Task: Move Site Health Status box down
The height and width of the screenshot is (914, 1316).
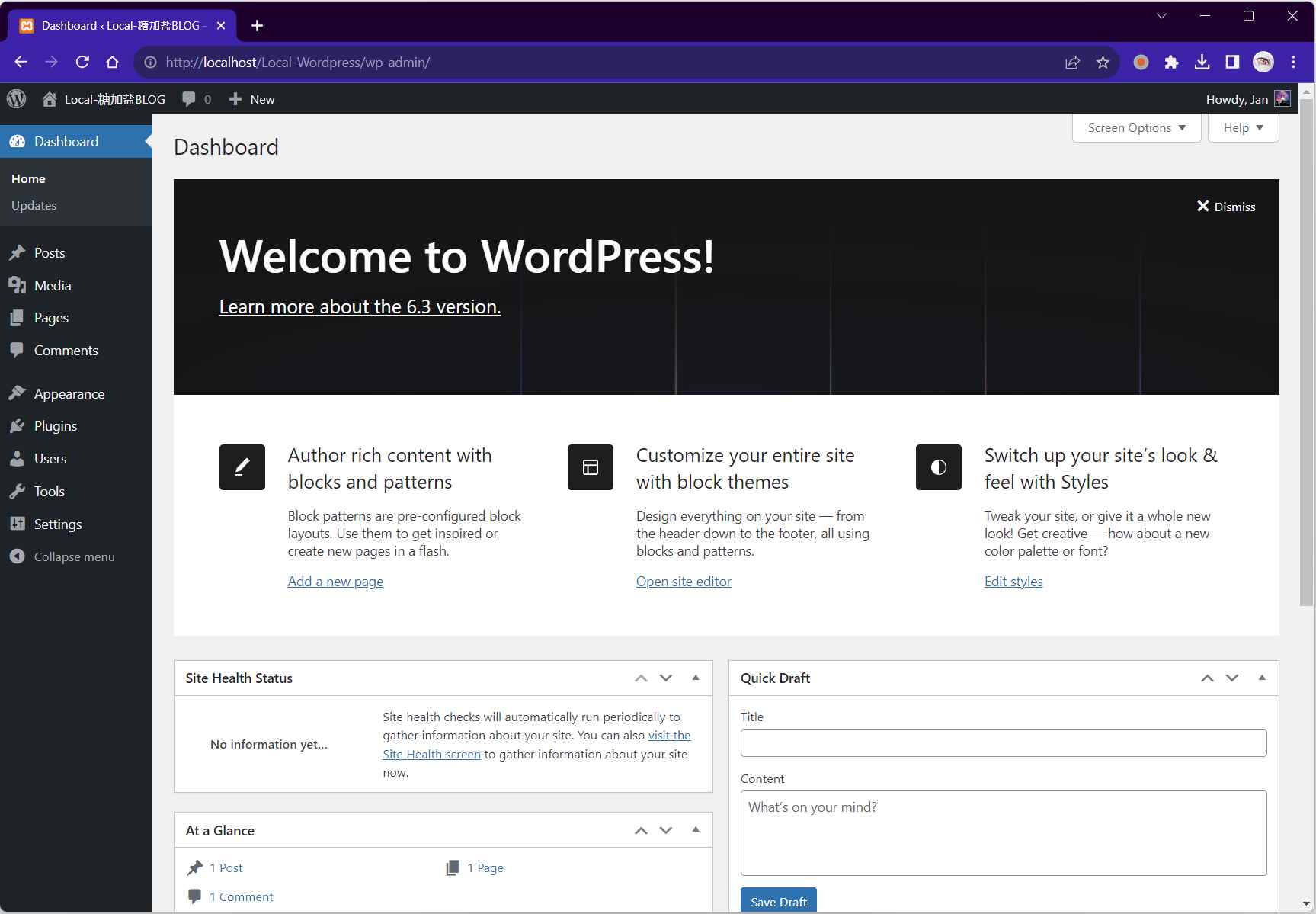Action: 666,678
